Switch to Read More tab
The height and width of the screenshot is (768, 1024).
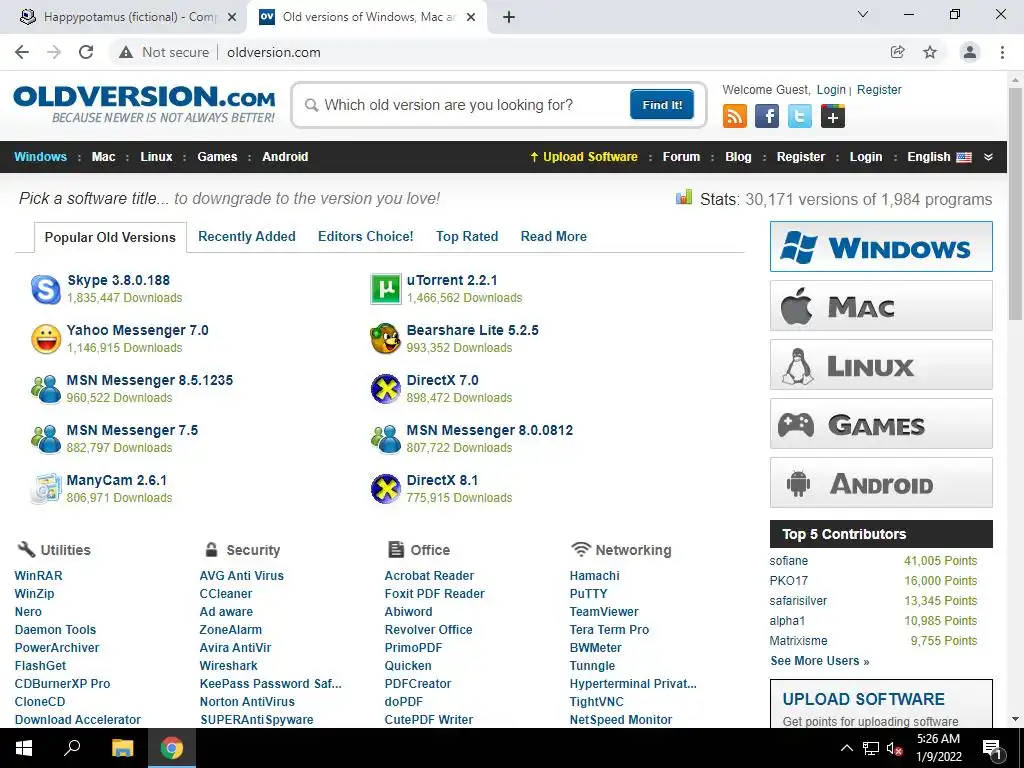(x=554, y=236)
